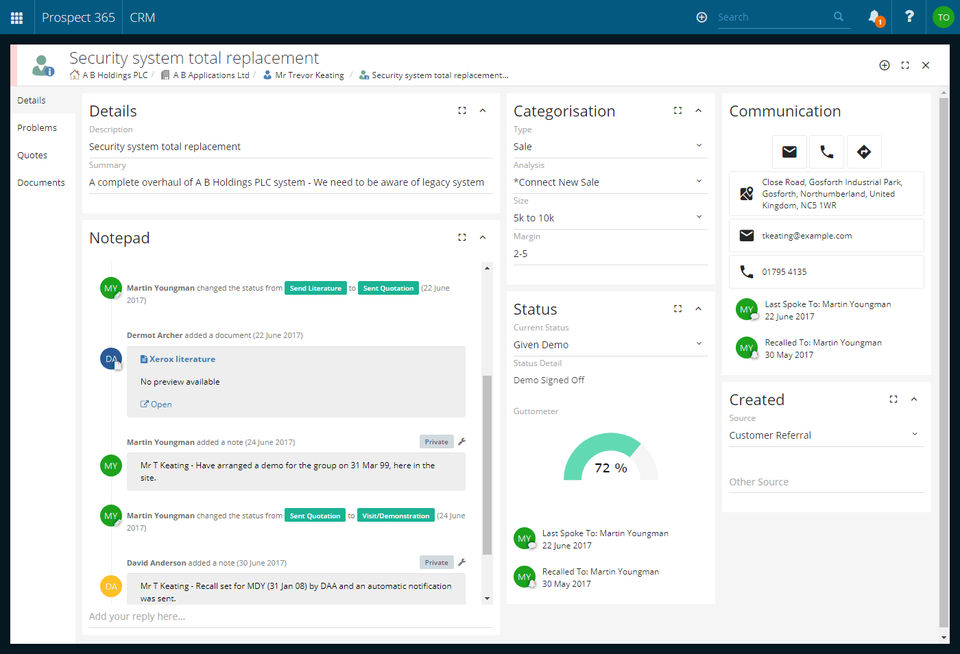Open the help question mark

click(909, 17)
